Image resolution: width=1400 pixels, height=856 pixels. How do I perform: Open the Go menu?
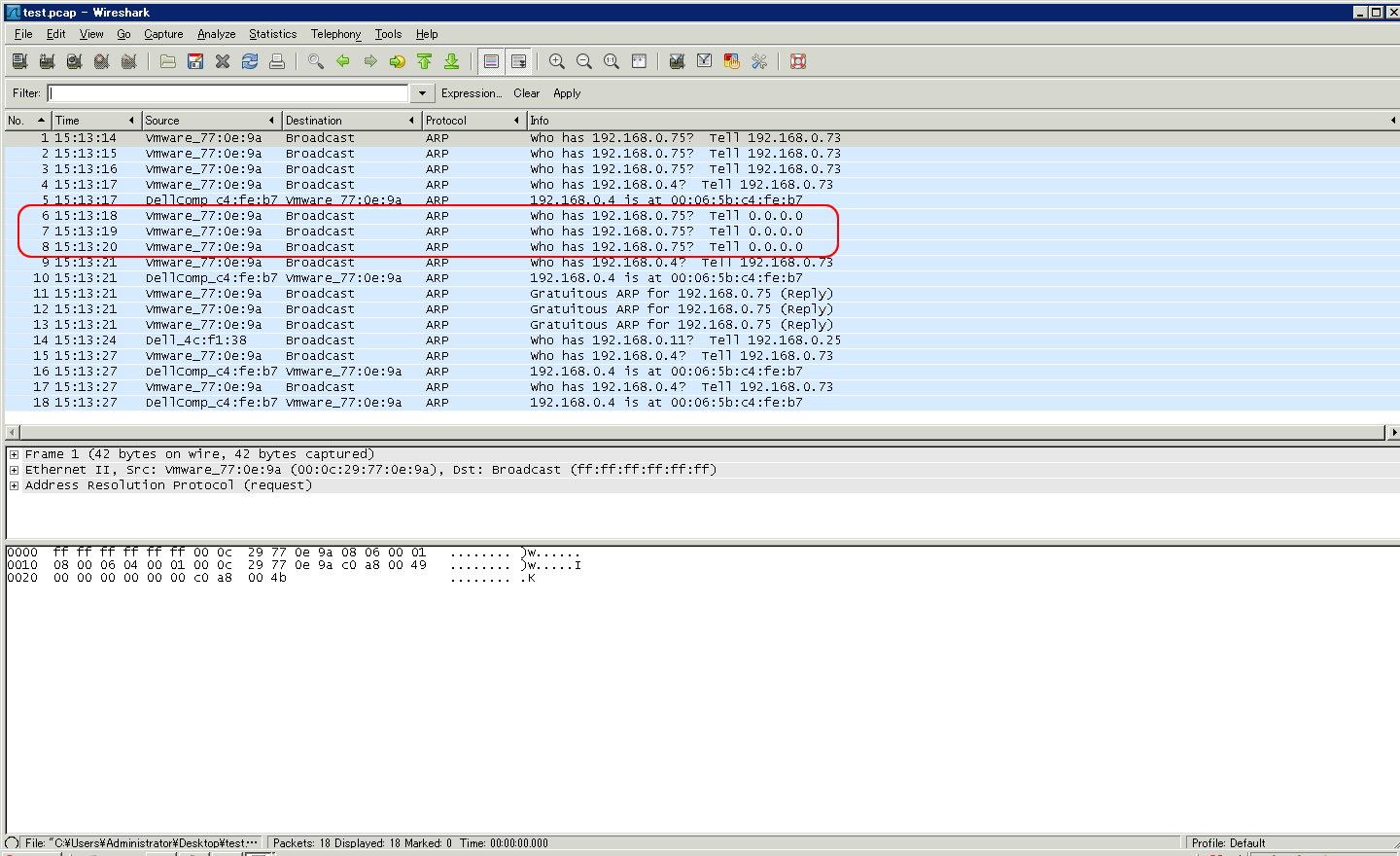(123, 34)
